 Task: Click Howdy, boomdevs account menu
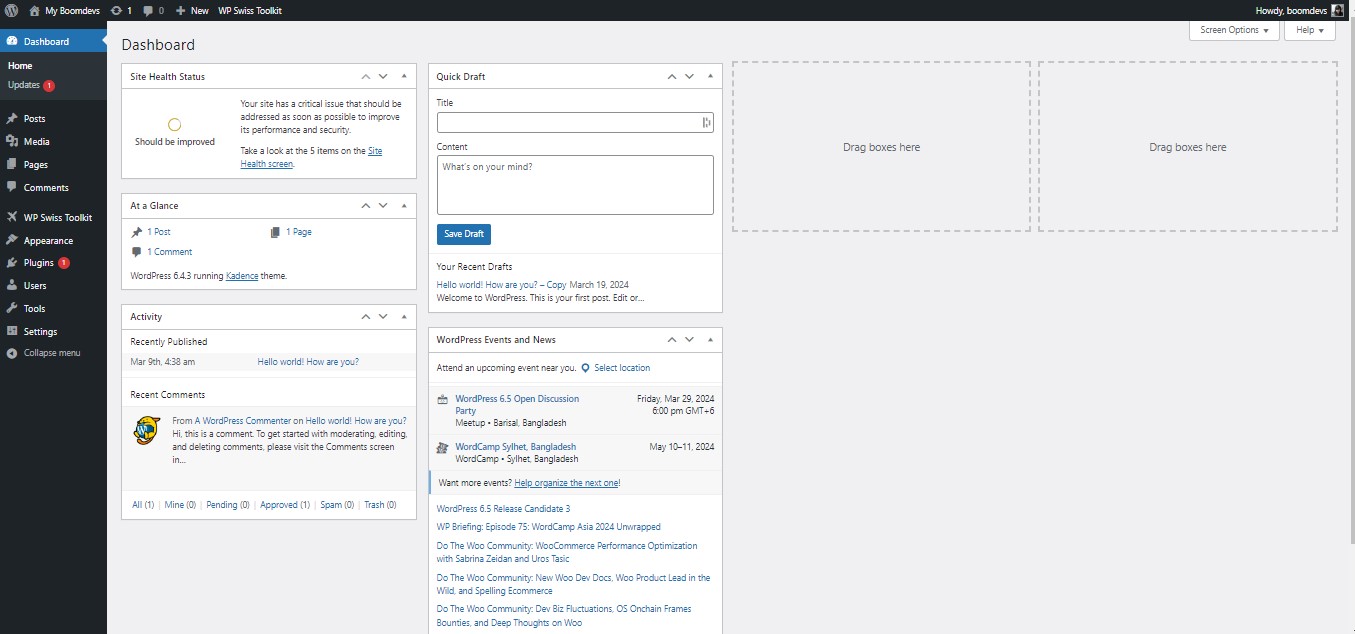pos(1300,10)
